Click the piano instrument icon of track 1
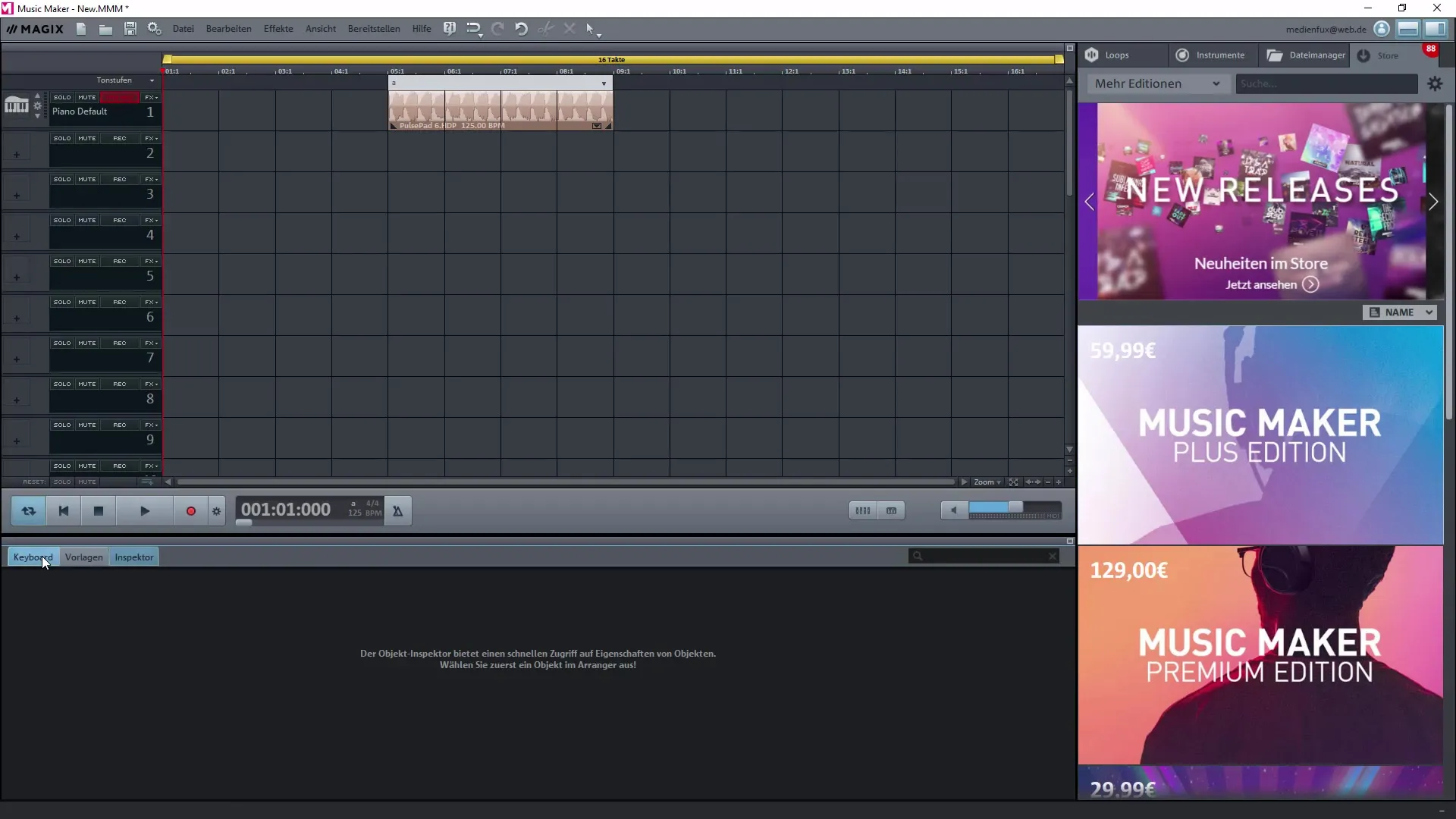The width and height of the screenshot is (1456, 819). click(16, 105)
